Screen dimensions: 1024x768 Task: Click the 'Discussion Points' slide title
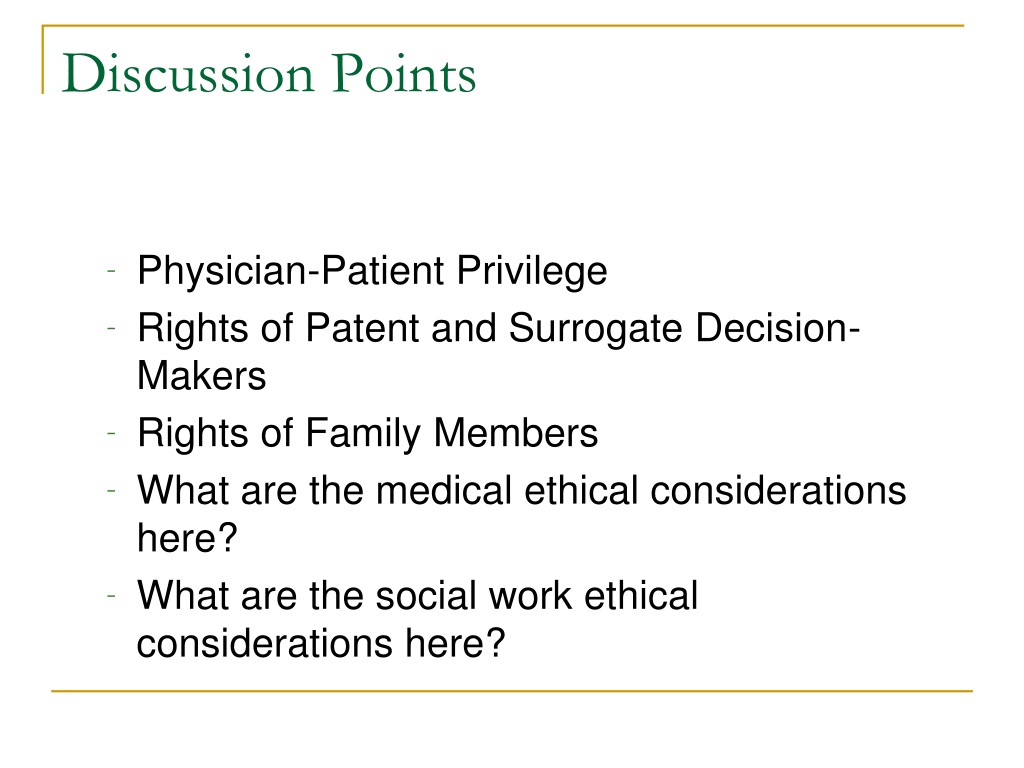(268, 73)
